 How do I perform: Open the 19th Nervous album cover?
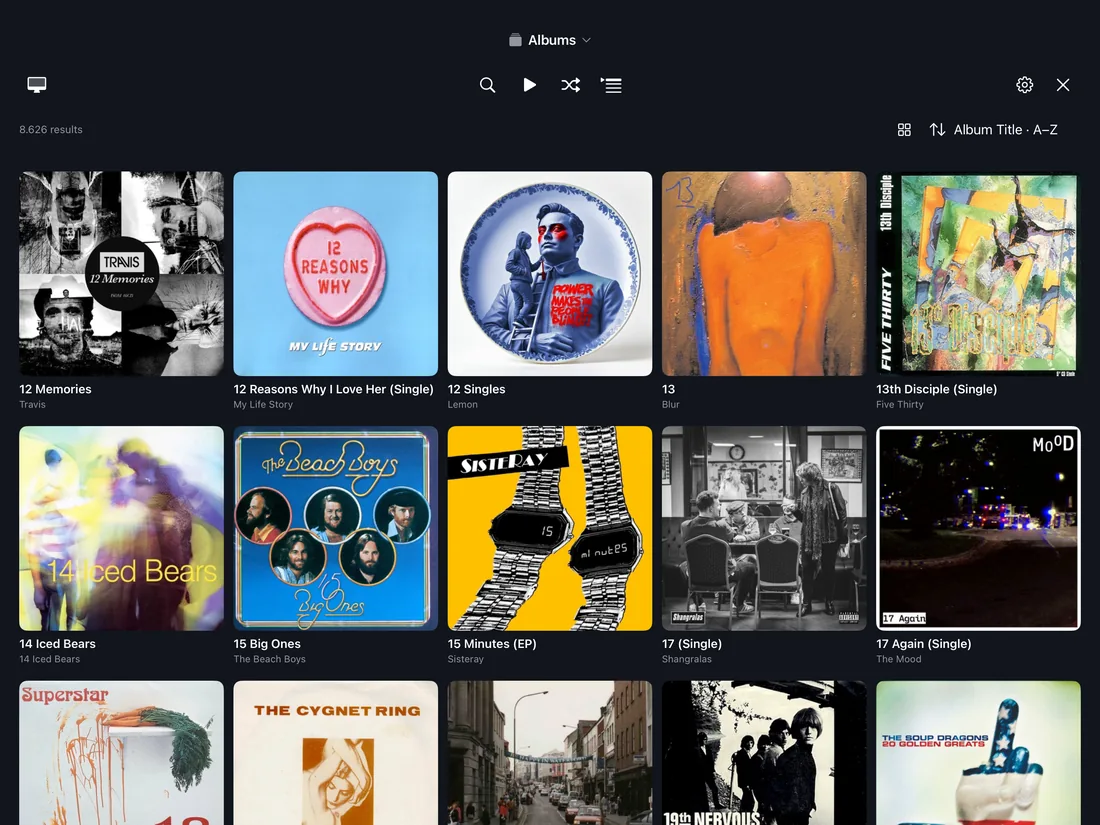[764, 753]
